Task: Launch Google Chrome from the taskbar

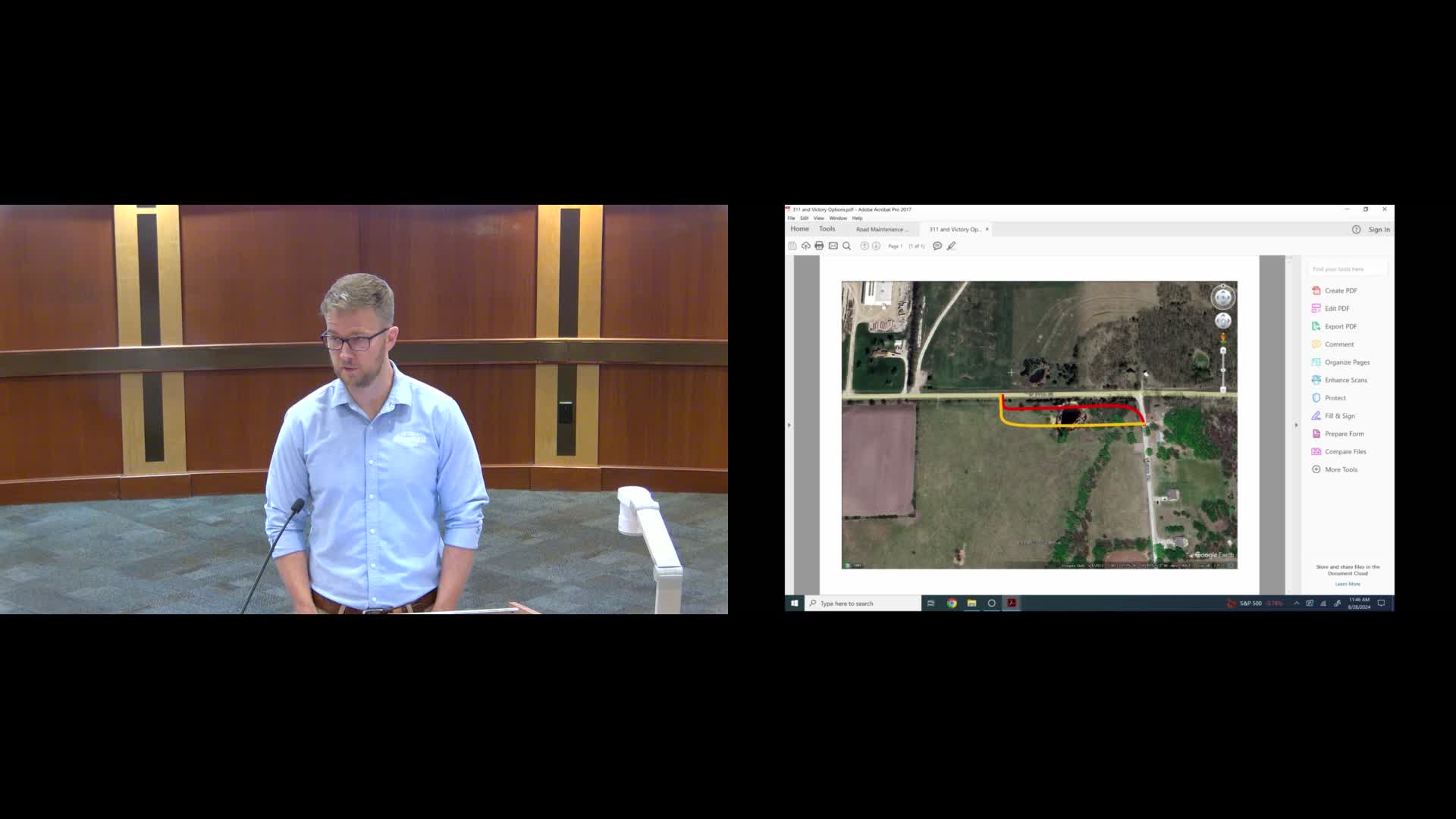Action: click(951, 603)
